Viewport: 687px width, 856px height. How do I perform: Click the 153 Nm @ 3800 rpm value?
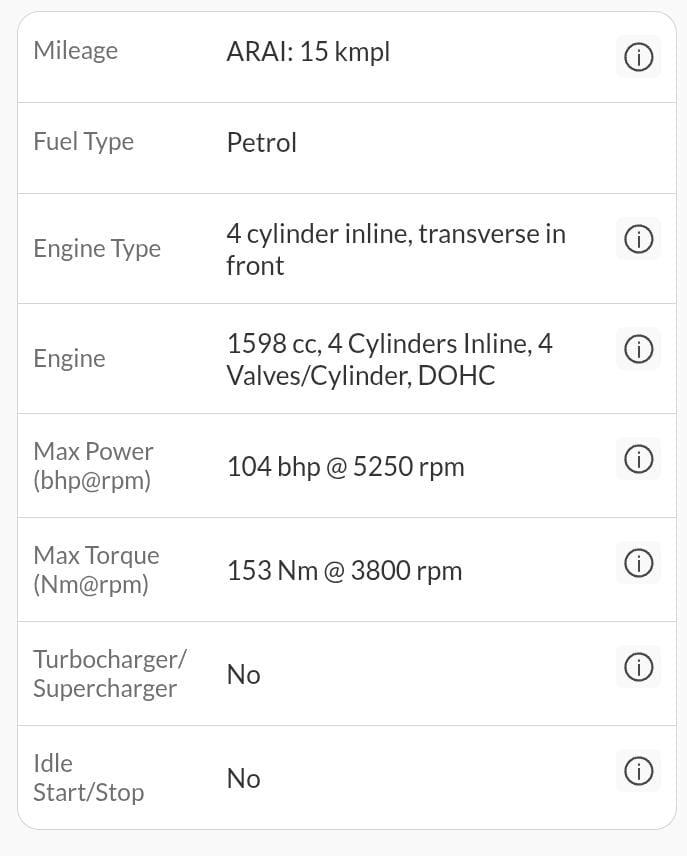click(344, 571)
